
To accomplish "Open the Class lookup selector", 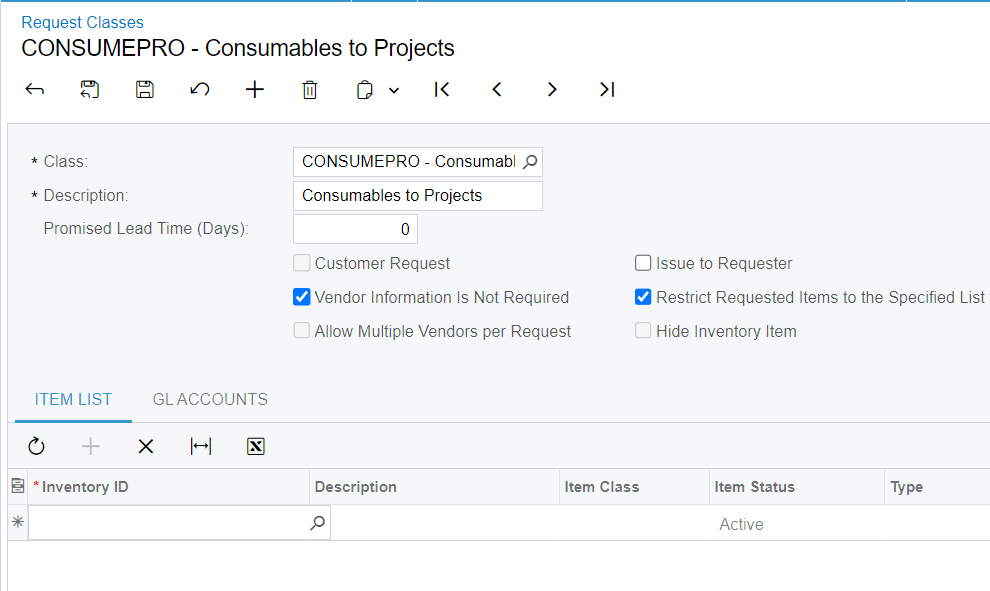I will click(530, 162).
